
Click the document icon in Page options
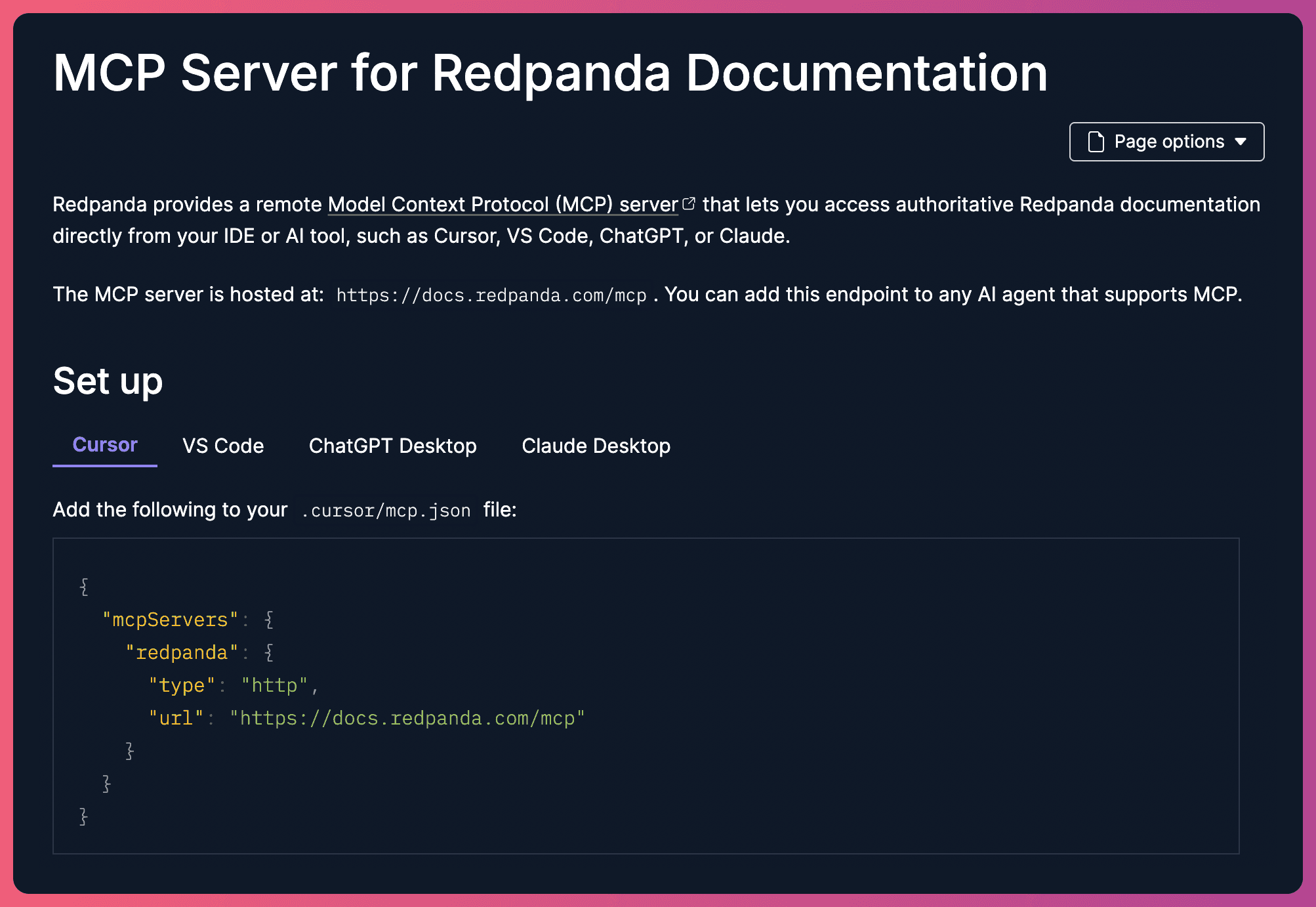[x=1096, y=142]
